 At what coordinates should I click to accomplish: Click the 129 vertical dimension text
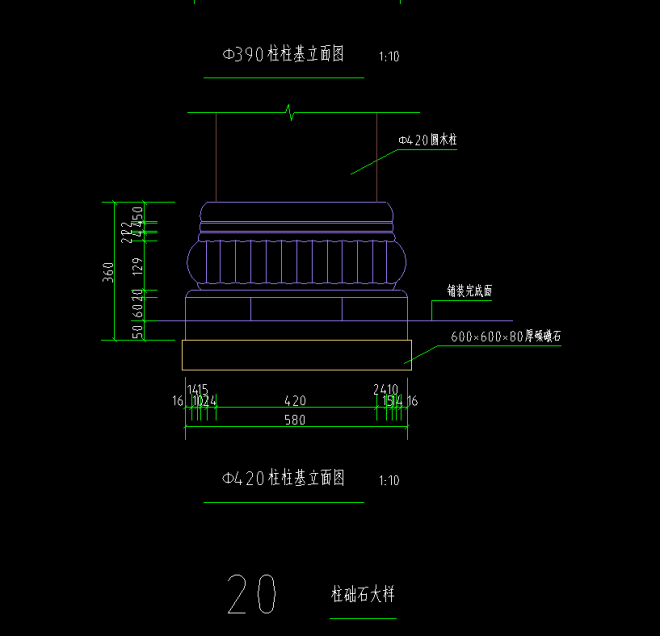(x=138, y=265)
